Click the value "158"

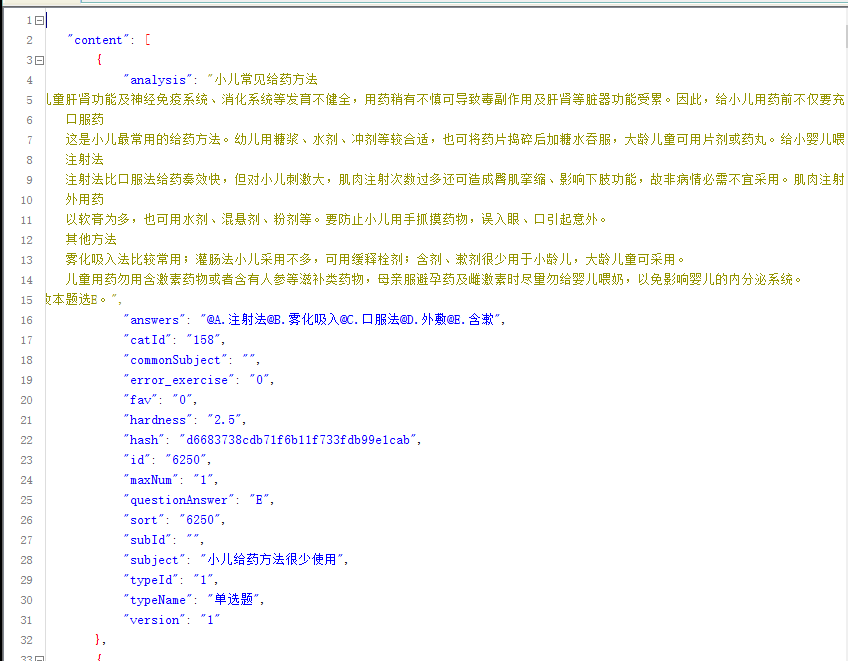tap(203, 340)
